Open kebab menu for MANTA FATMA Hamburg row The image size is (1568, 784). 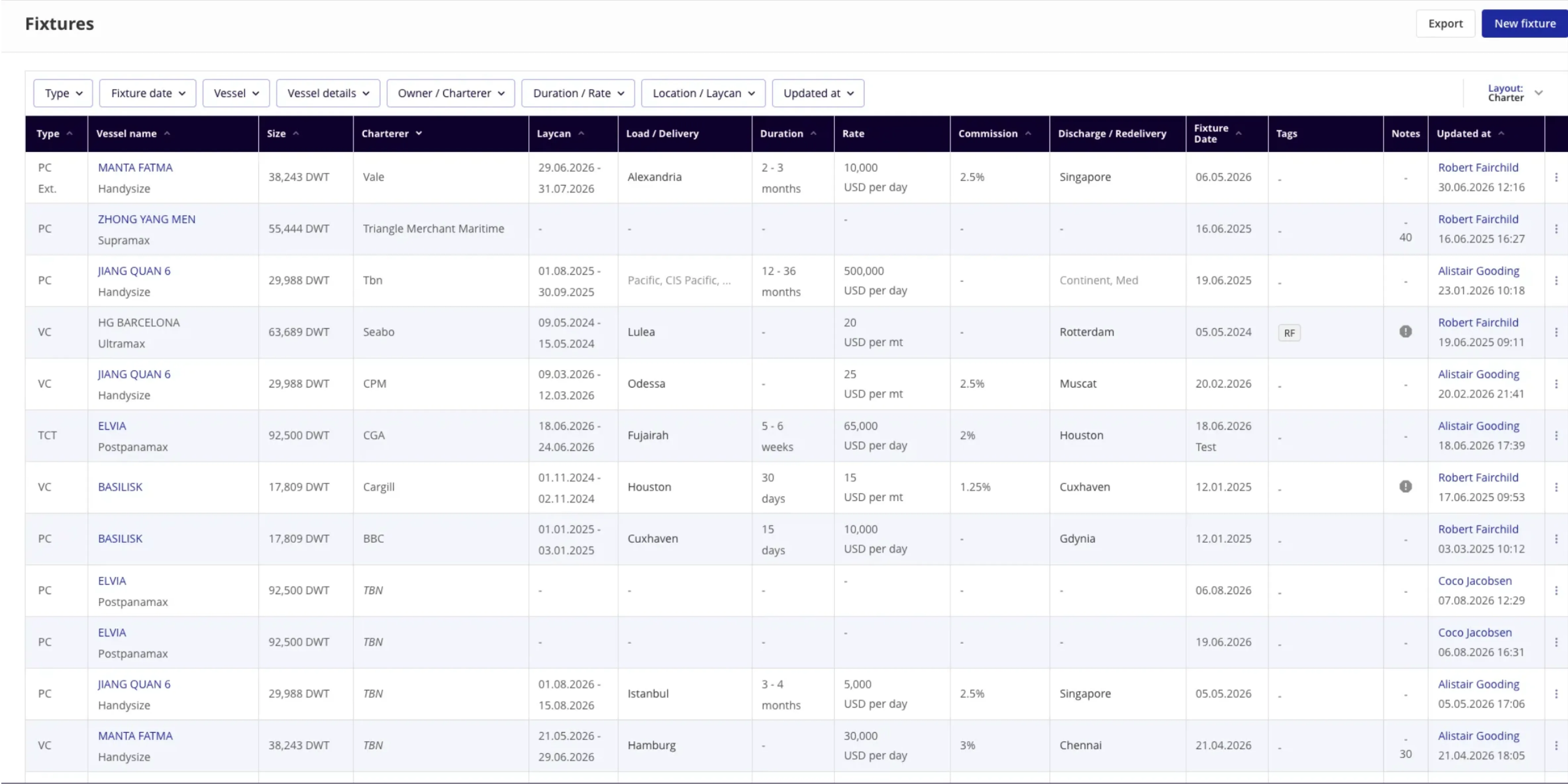point(1556,746)
